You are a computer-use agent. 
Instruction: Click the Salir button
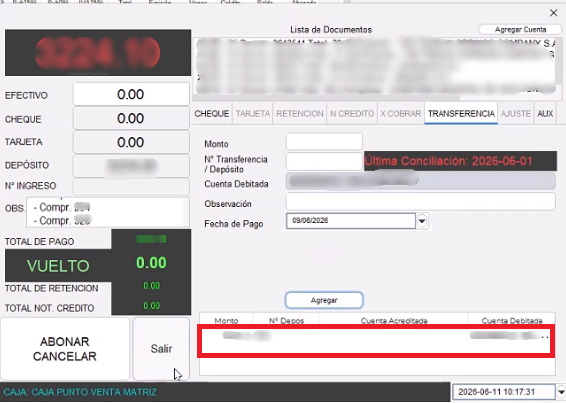click(161, 349)
